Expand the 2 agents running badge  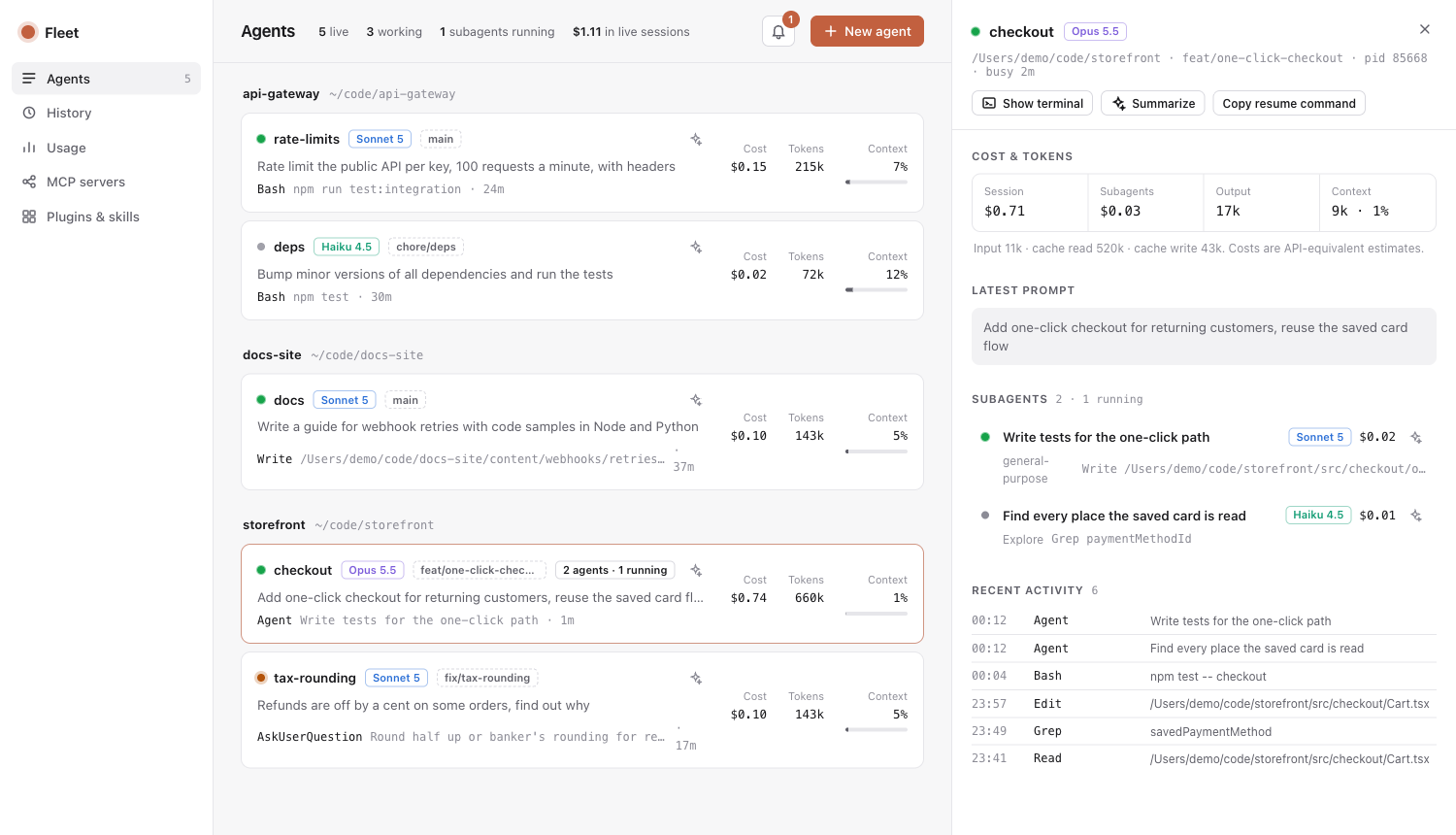(x=614, y=570)
